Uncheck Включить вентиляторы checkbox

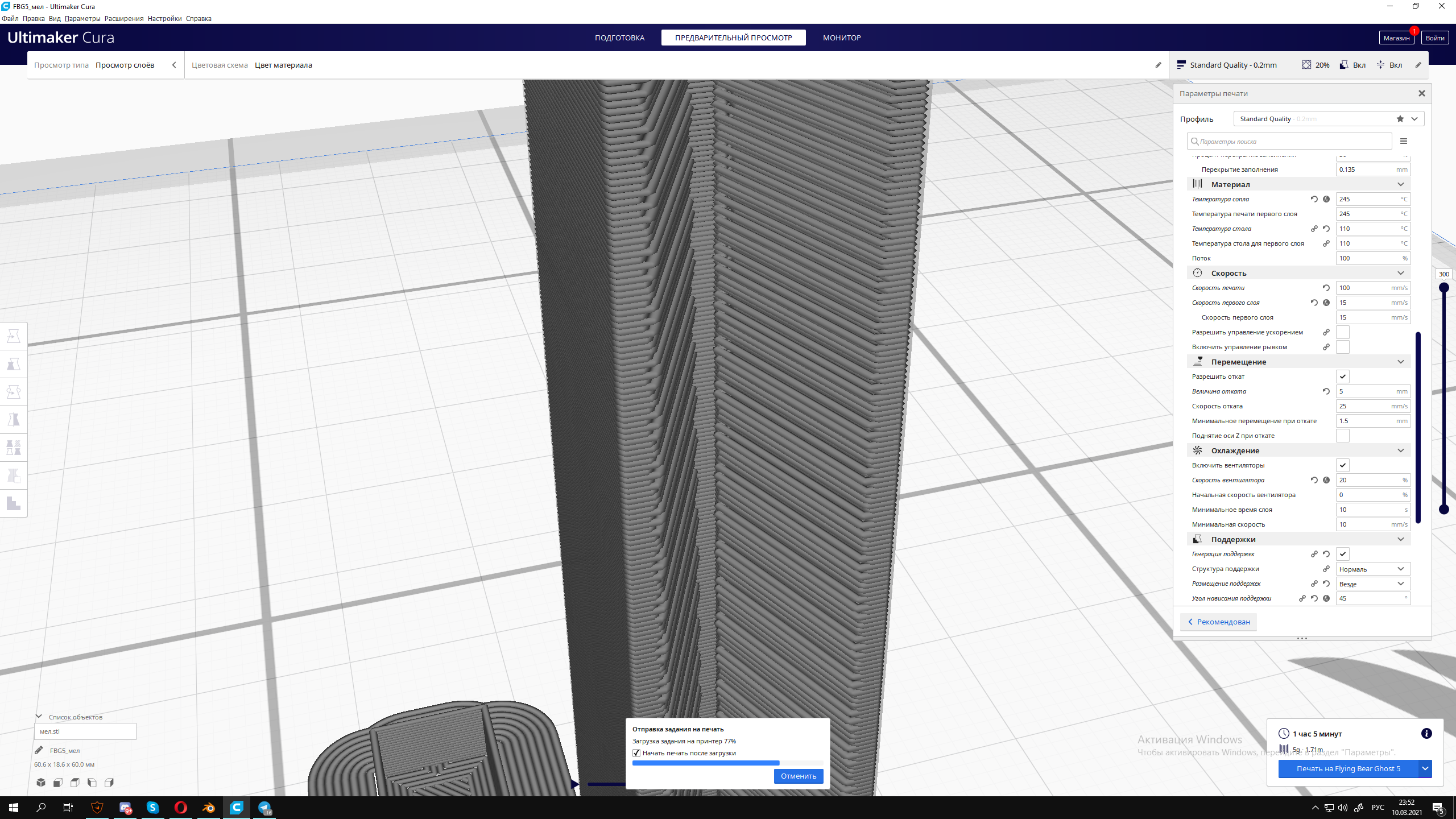(1343, 465)
